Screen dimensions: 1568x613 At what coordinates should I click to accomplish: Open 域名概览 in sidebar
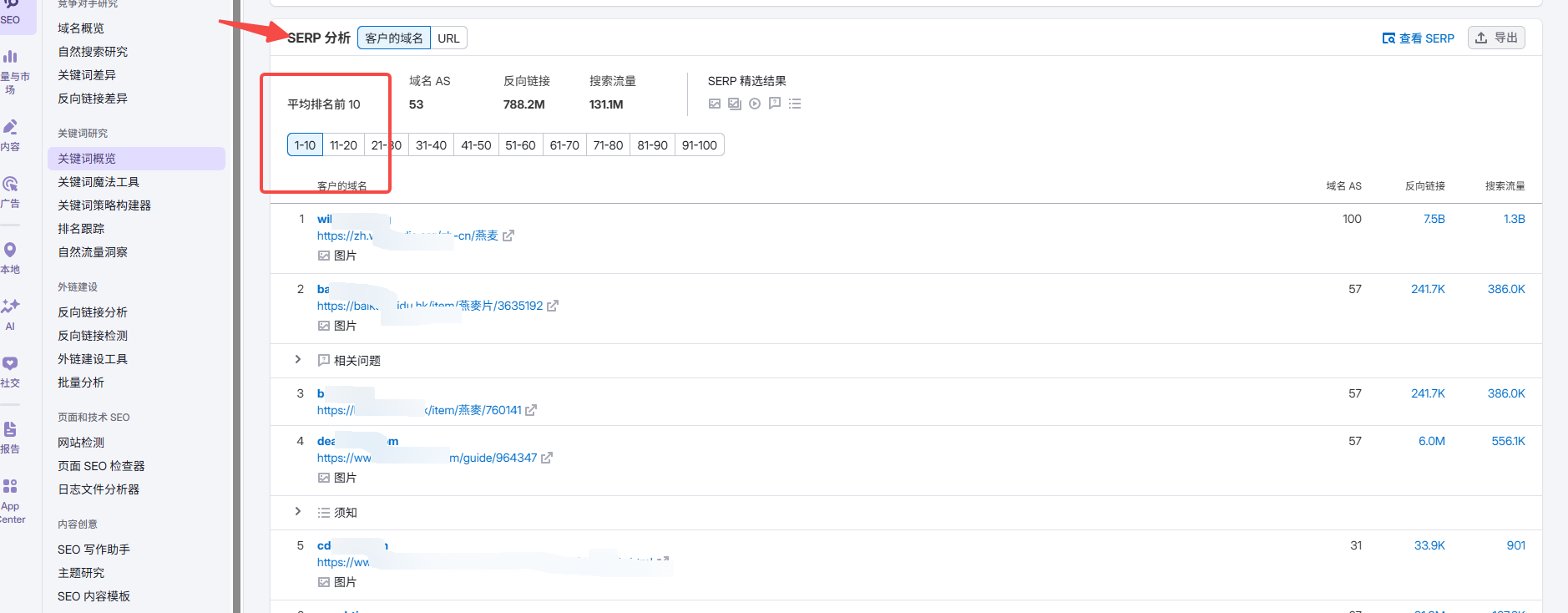coord(81,28)
